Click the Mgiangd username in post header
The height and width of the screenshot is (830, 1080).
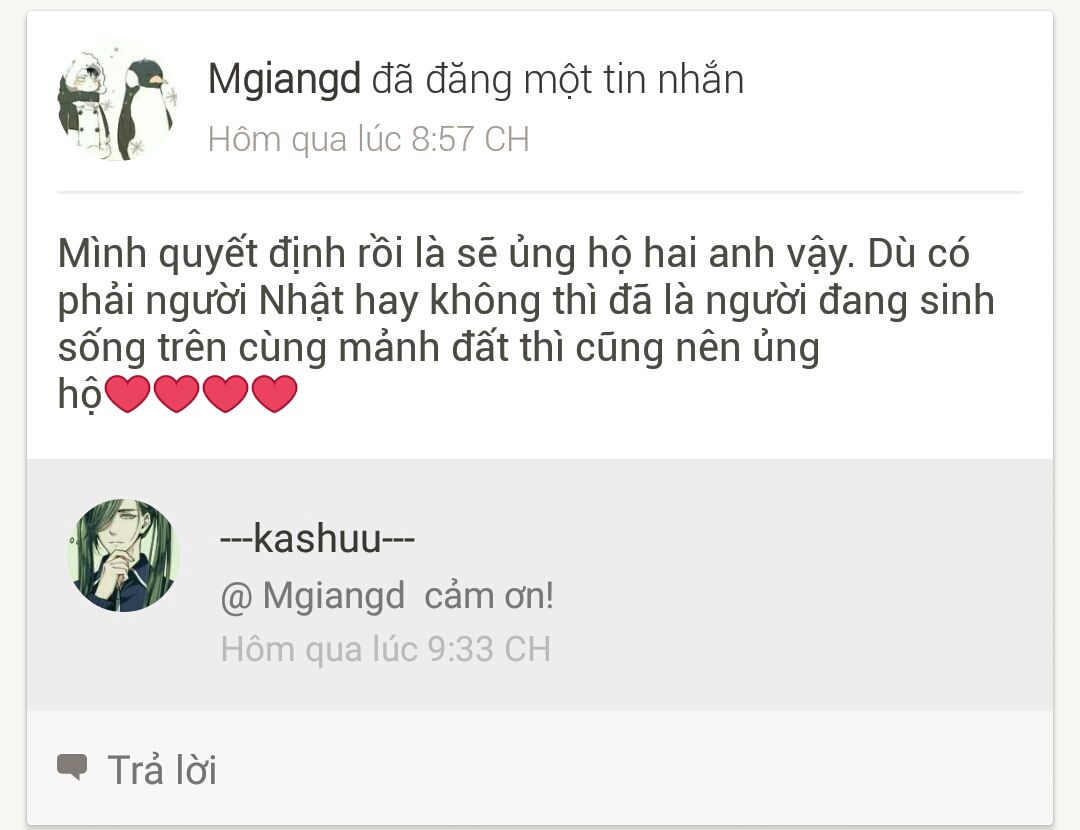point(284,79)
